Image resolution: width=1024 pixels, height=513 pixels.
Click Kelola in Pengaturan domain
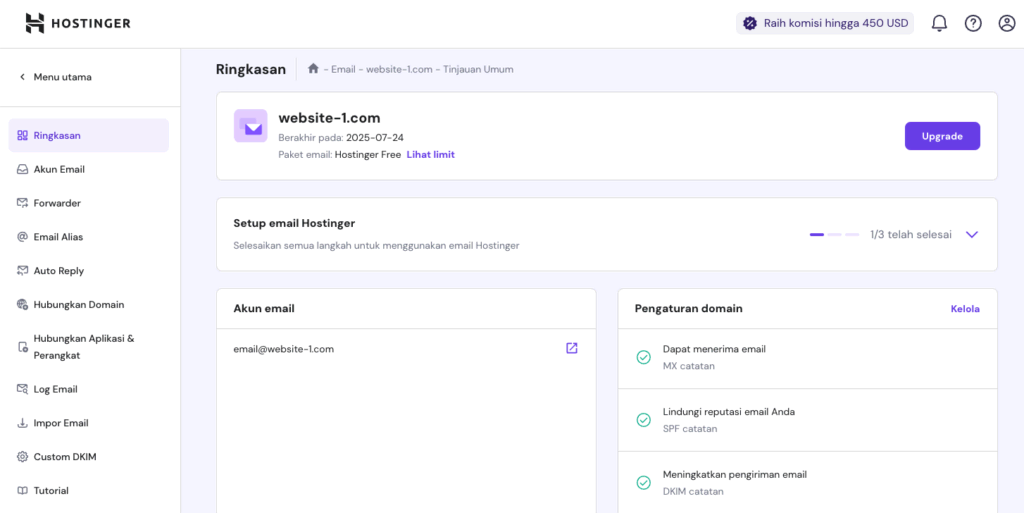tap(965, 309)
